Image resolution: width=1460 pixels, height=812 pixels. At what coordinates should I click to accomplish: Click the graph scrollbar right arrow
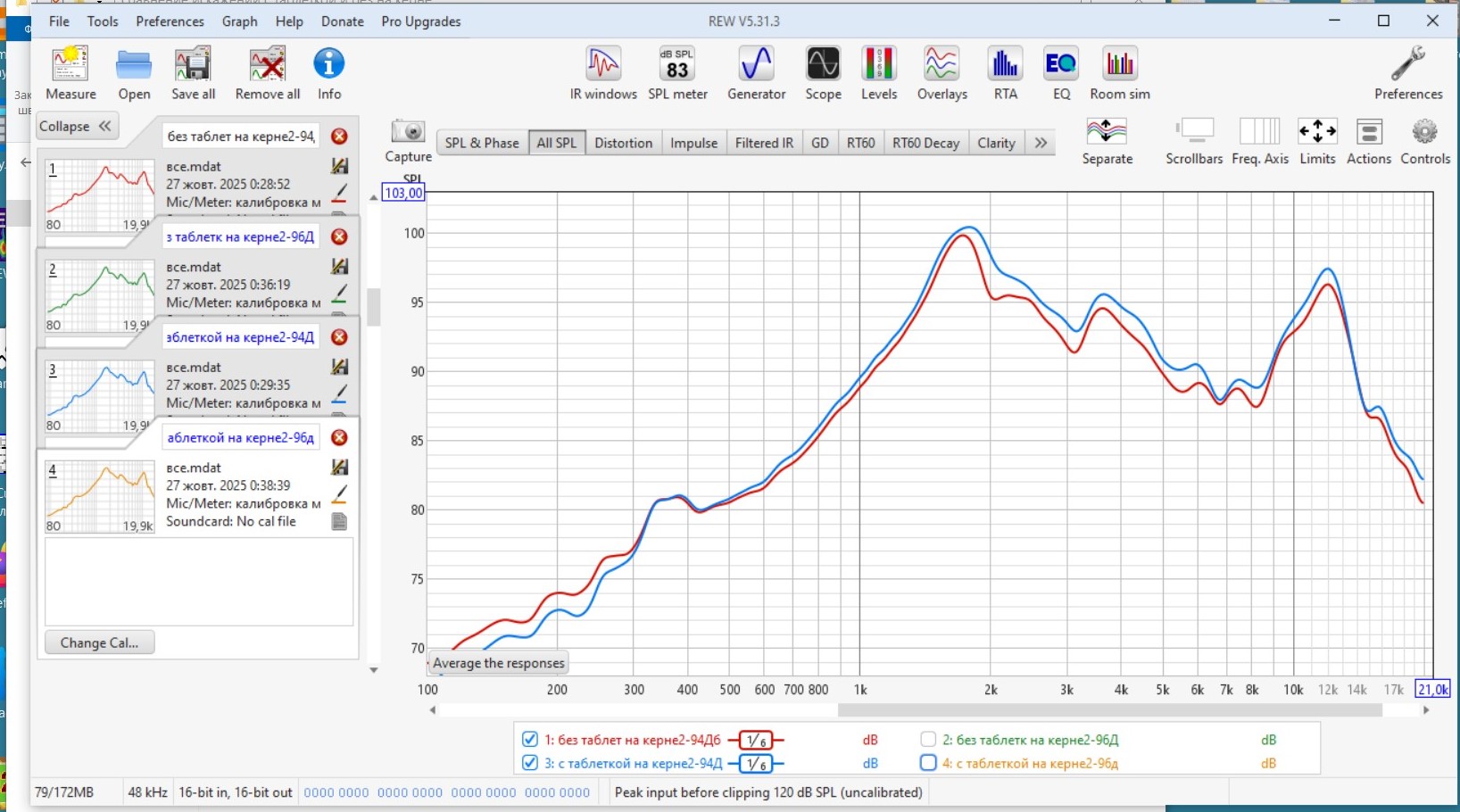tap(1426, 710)
